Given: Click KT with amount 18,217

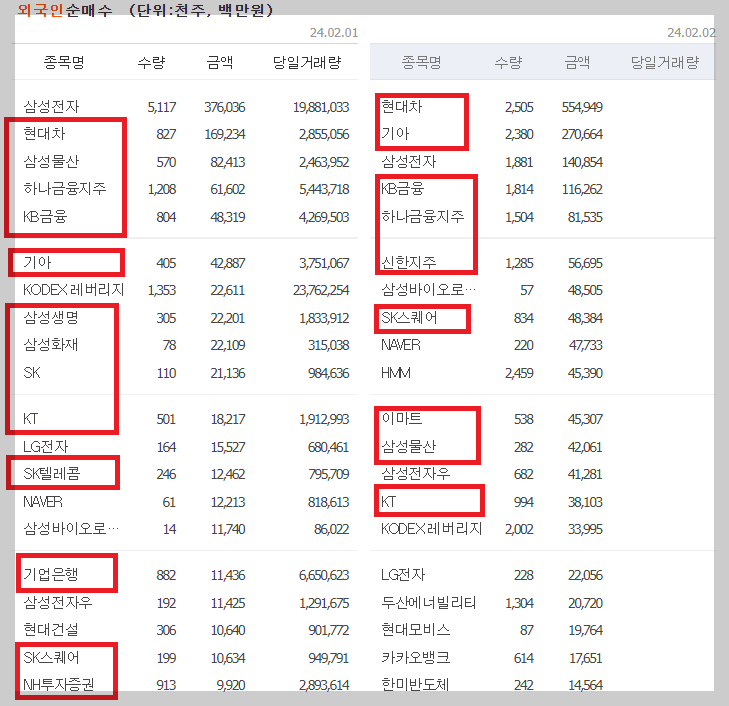Looking at the screenshot, I should click(x=31, y=419).
